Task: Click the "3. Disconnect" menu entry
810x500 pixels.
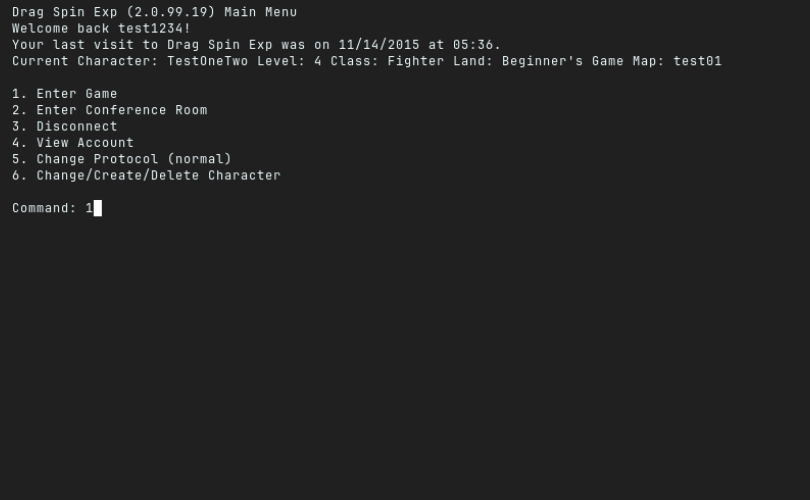Action: pyautogui.click(x=65, y=127)
